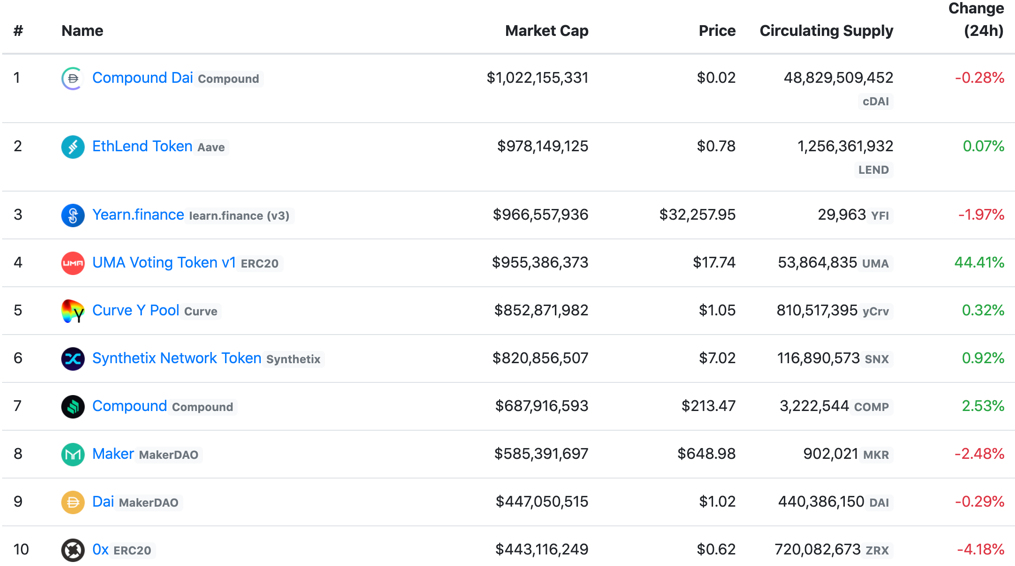This screenshot has width=1015, height=566.
Task: Click the -2.48% change value
Action: 979,455
